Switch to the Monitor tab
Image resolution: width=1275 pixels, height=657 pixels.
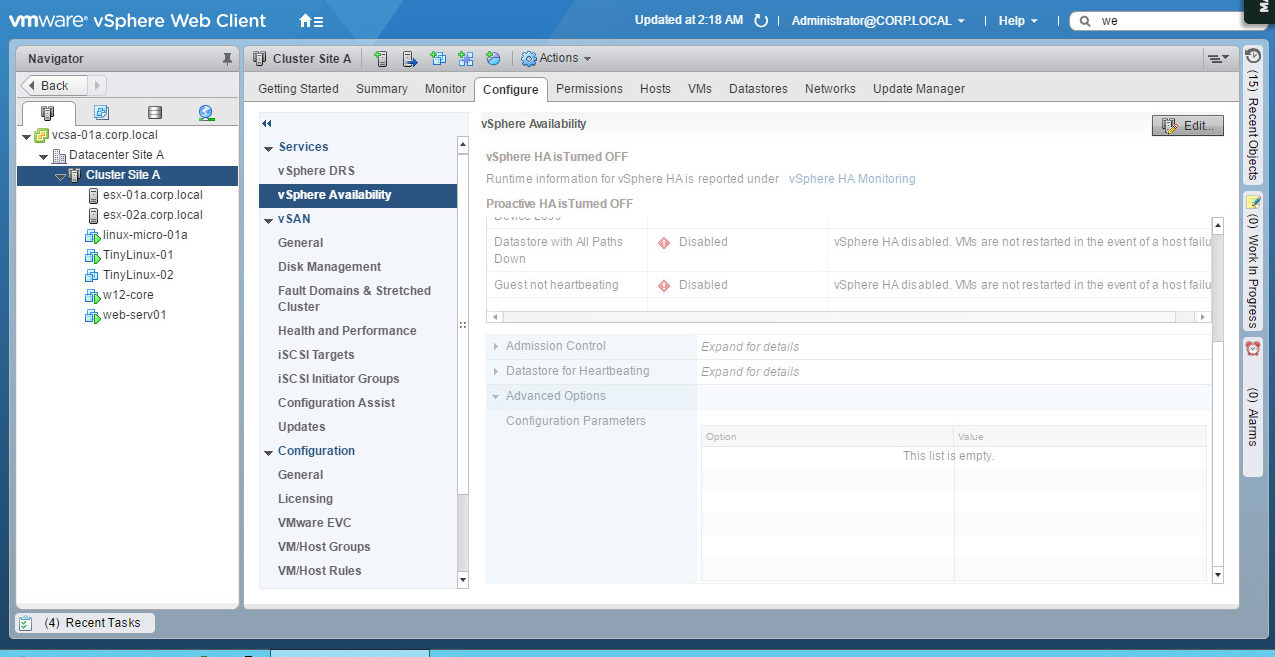445,89
